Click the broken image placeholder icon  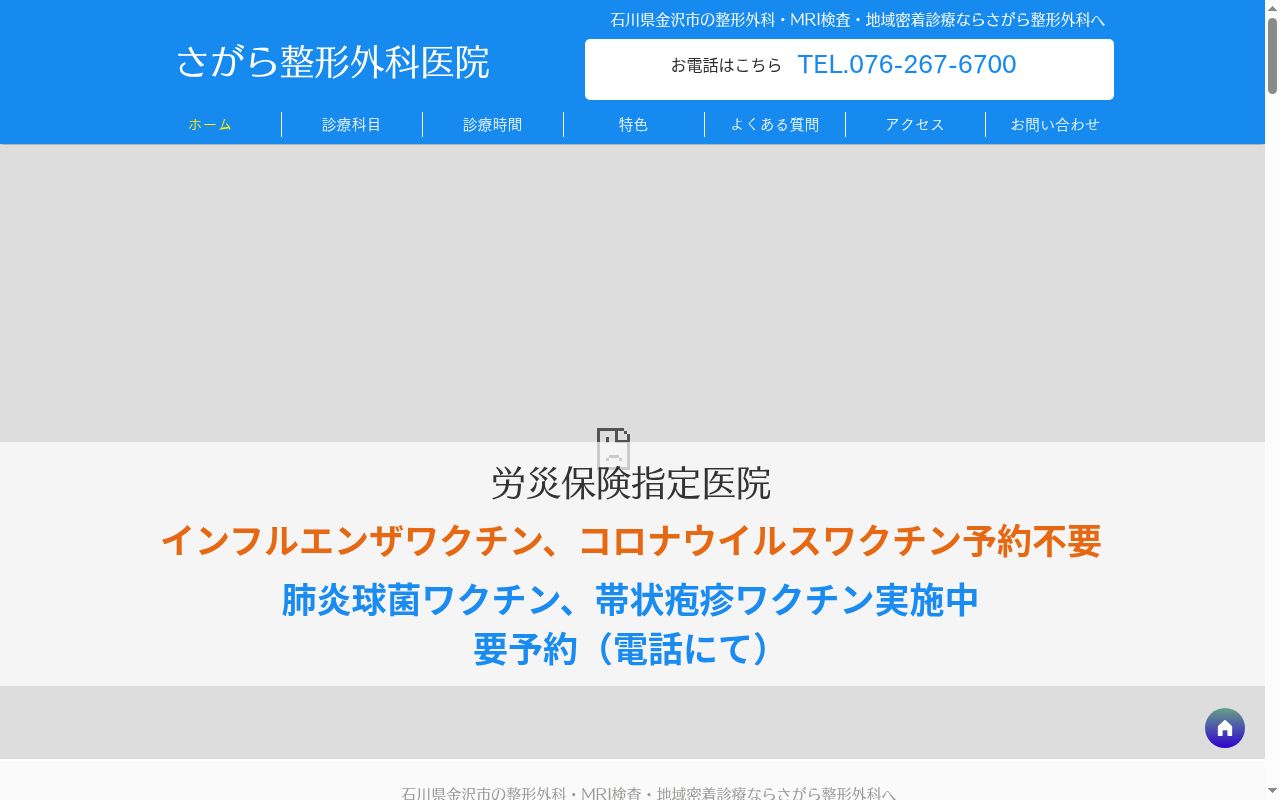point(613,447)
